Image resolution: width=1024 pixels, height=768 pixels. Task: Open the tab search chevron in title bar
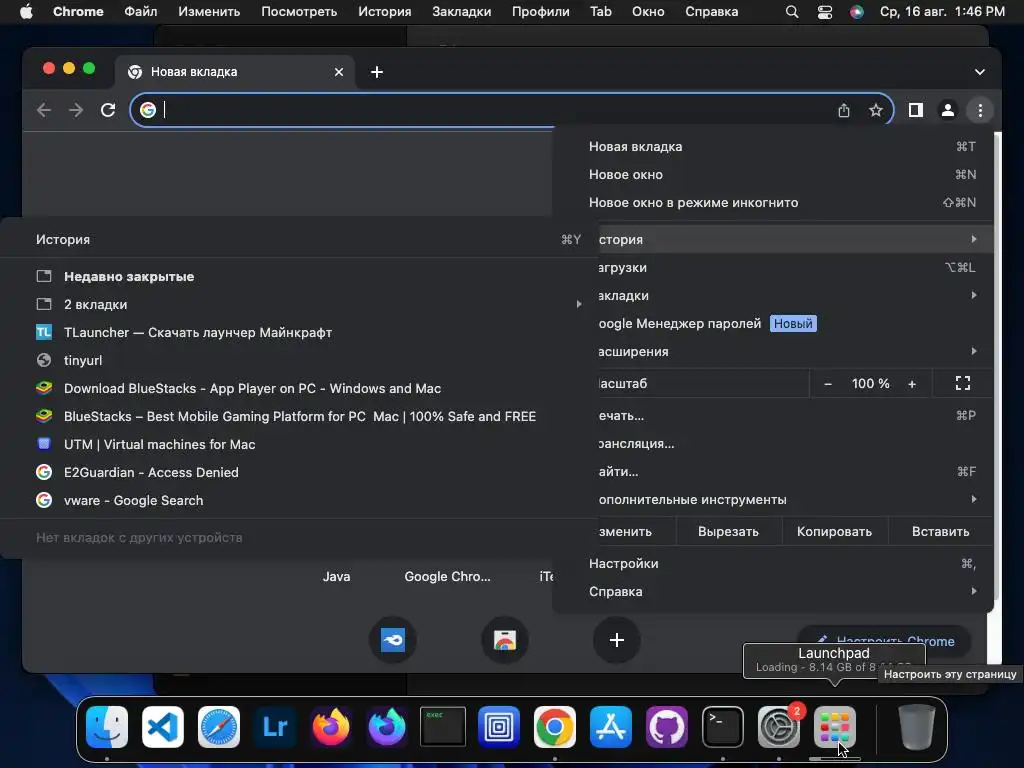click(980, 72)
